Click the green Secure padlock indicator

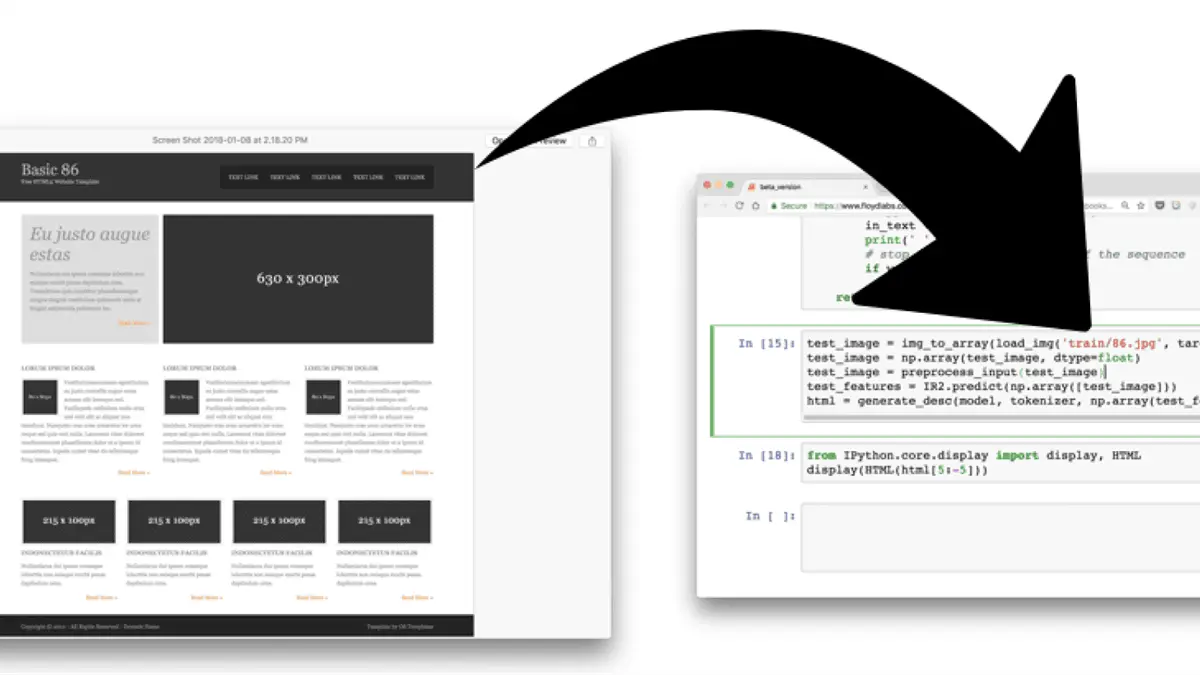pyautogui.click(x=788, y=206)
